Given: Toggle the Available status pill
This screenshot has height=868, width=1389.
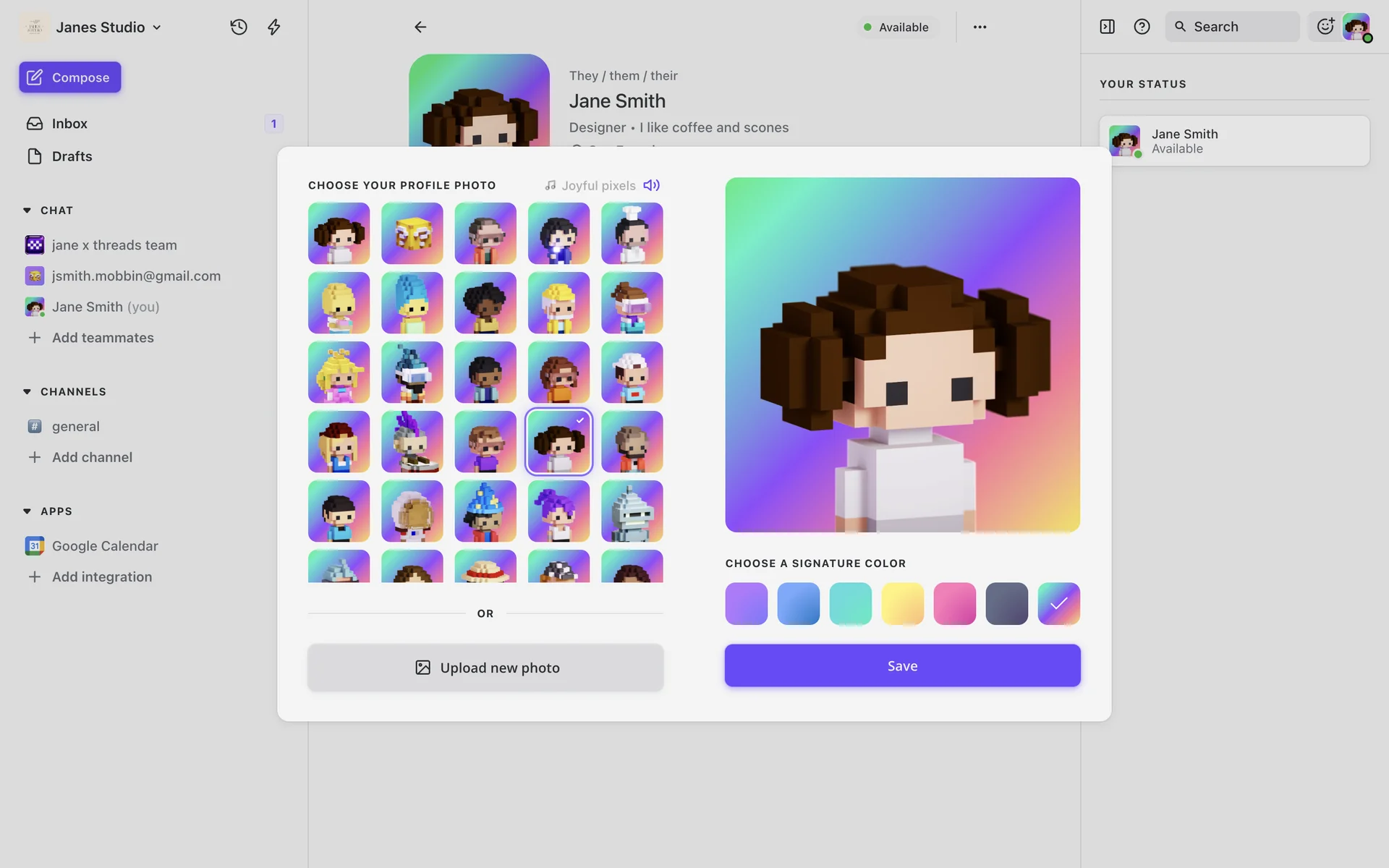Looking at the screenshot, I should tap(896, 27).
